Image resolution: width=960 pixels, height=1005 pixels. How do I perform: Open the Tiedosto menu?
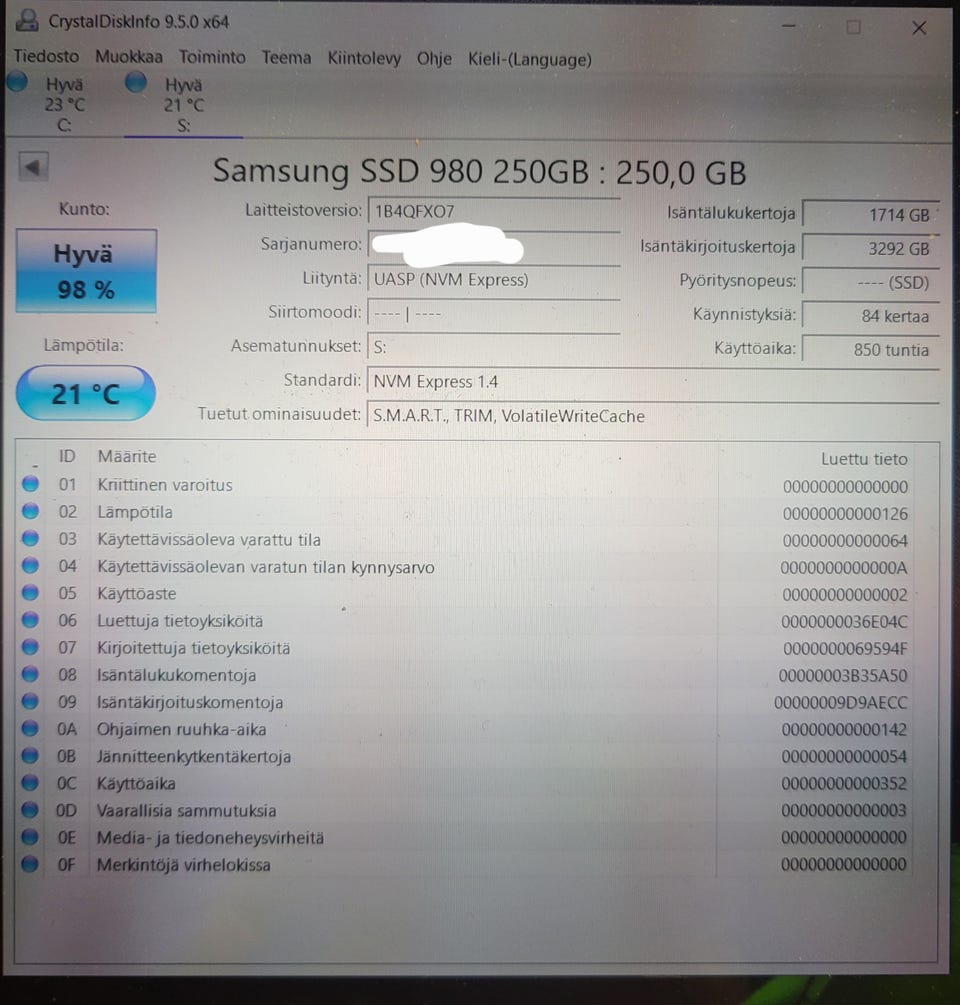46,56
